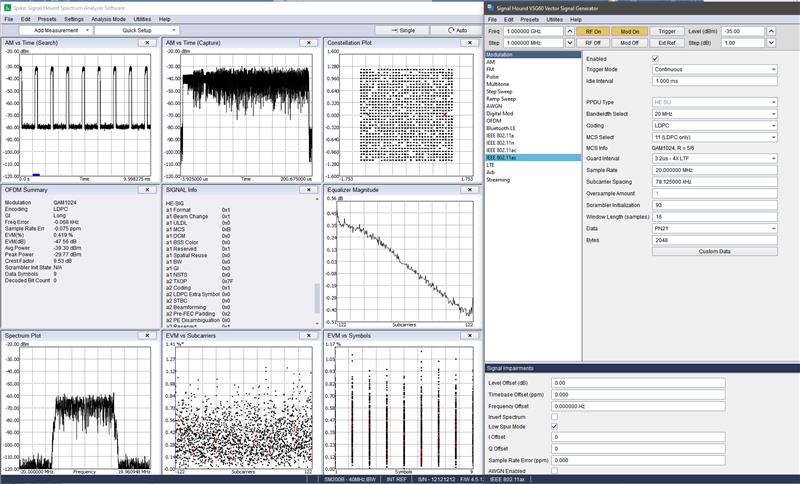Click the Auto sweep button

coord(457,31)
